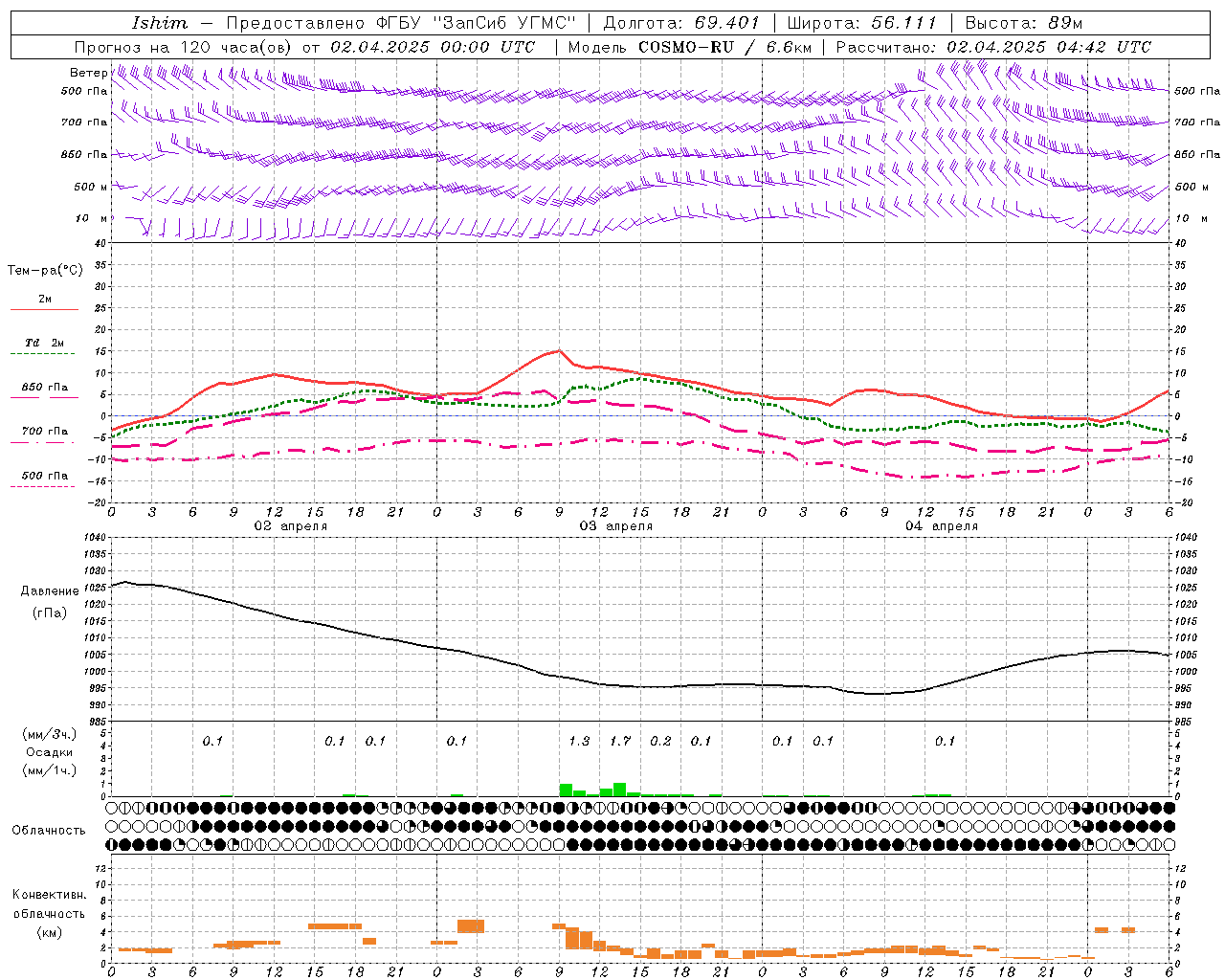Click the "700 гПа" temperature legend entry
The height and width of the screenshot is (980, 1225).
[45, 431]
